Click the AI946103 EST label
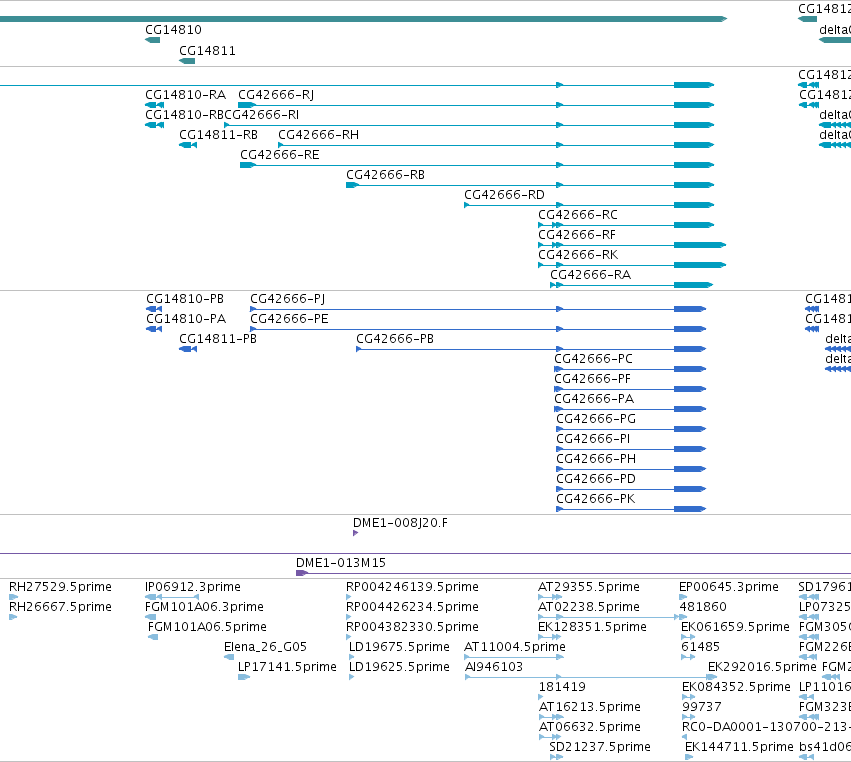Image resolution: width=851 pixels, height=762 pixels. tap(494, 668)
